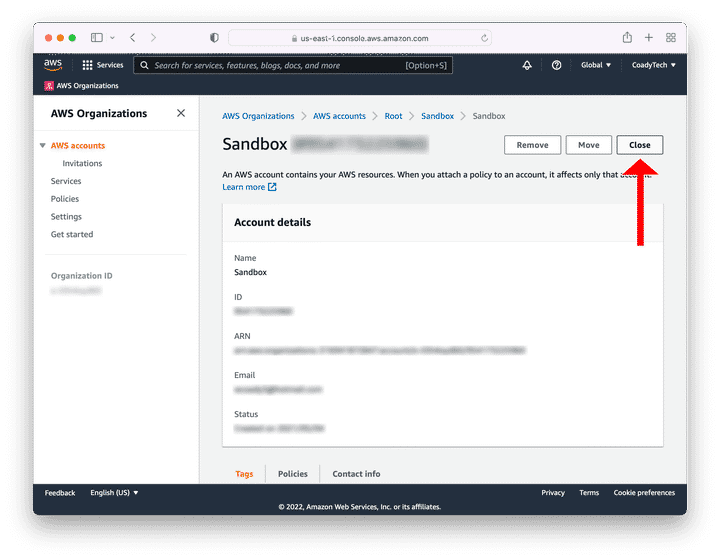Viewport: 720px width, 559px height.
Task: Go to Sandbox breadcrumb link
Action: tap(437, 116)
